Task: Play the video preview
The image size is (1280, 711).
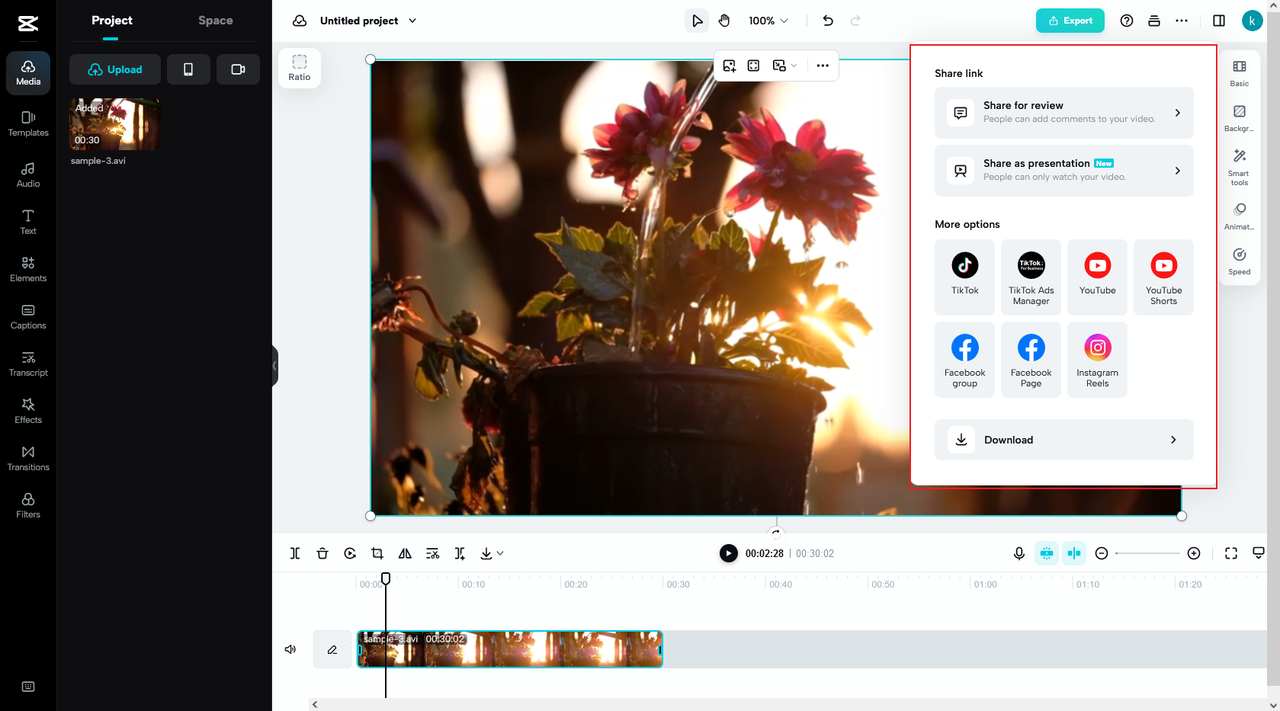Action: 729,553
